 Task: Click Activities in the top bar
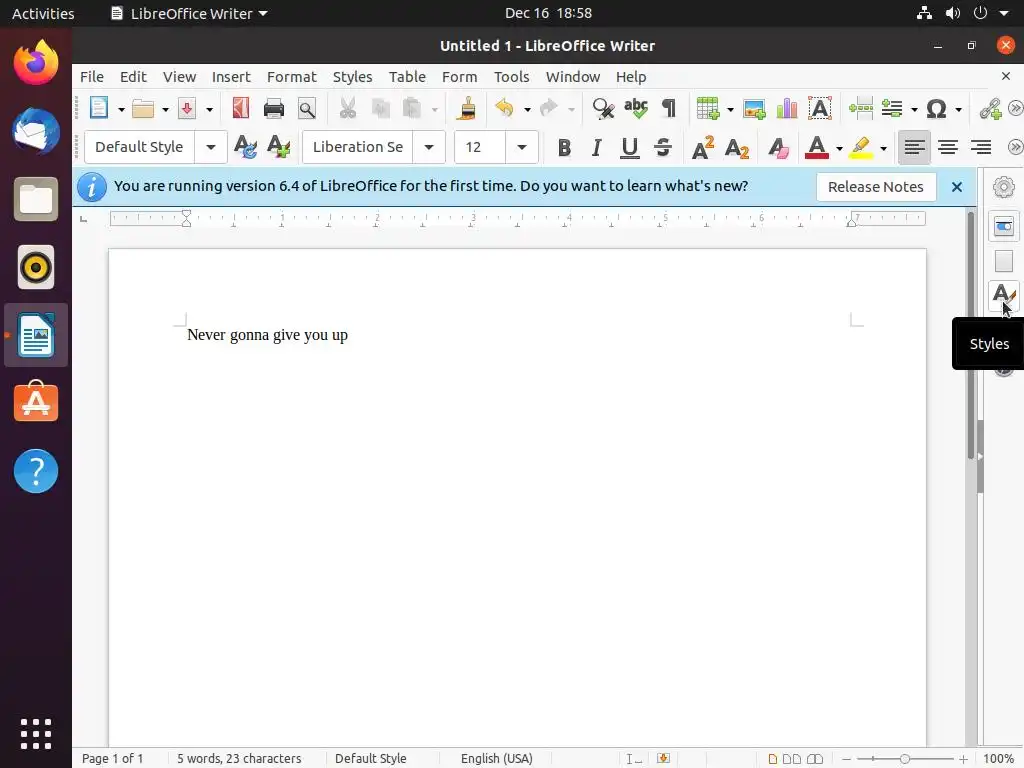[x=43, y=13]
